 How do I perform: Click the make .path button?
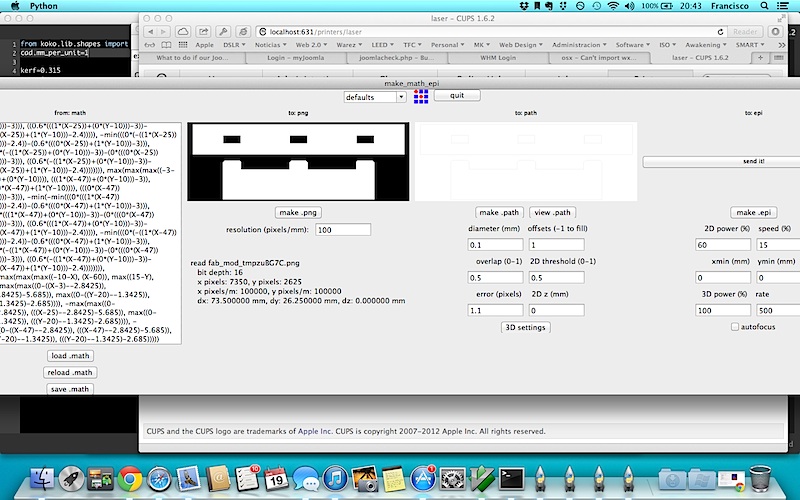499,212
